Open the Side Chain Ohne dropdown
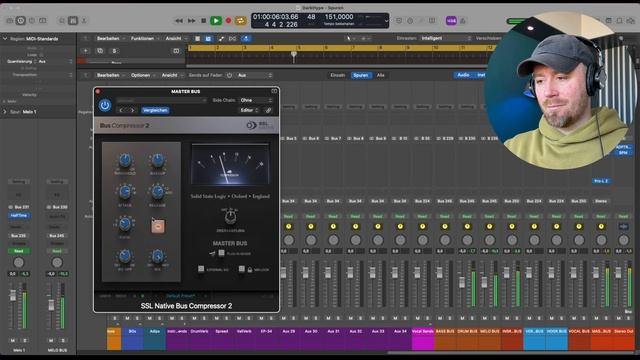The height and width of the screenshot is (360, 640). [x=256, y=100]
